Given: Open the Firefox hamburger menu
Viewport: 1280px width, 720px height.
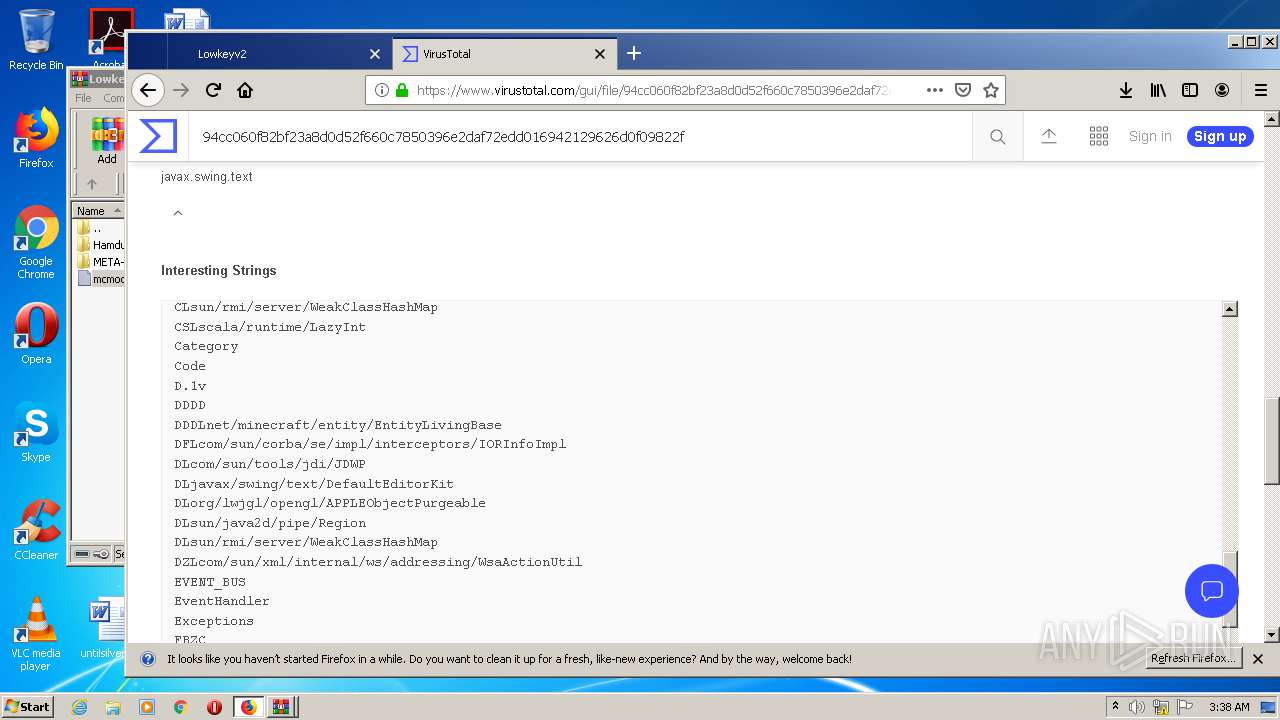Looking at the screenshot, I should pyautogui.click(x=1261, y=90).
